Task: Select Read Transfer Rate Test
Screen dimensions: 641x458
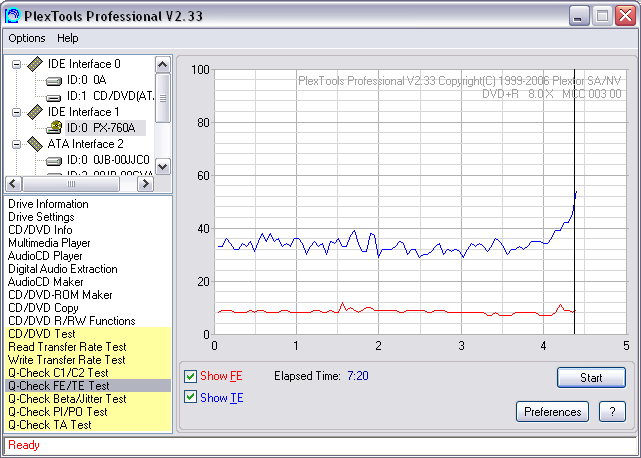Action: pos(88,347)
